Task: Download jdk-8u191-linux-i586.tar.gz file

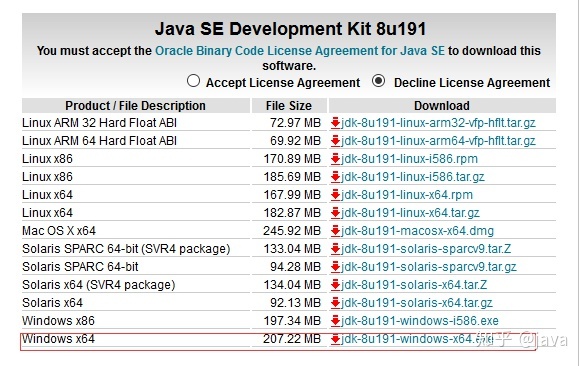Action: point(413,177)
